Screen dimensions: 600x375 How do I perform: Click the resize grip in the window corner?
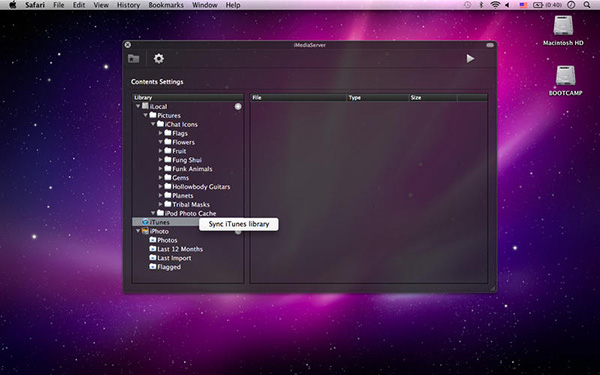click(x=492, y=289)
